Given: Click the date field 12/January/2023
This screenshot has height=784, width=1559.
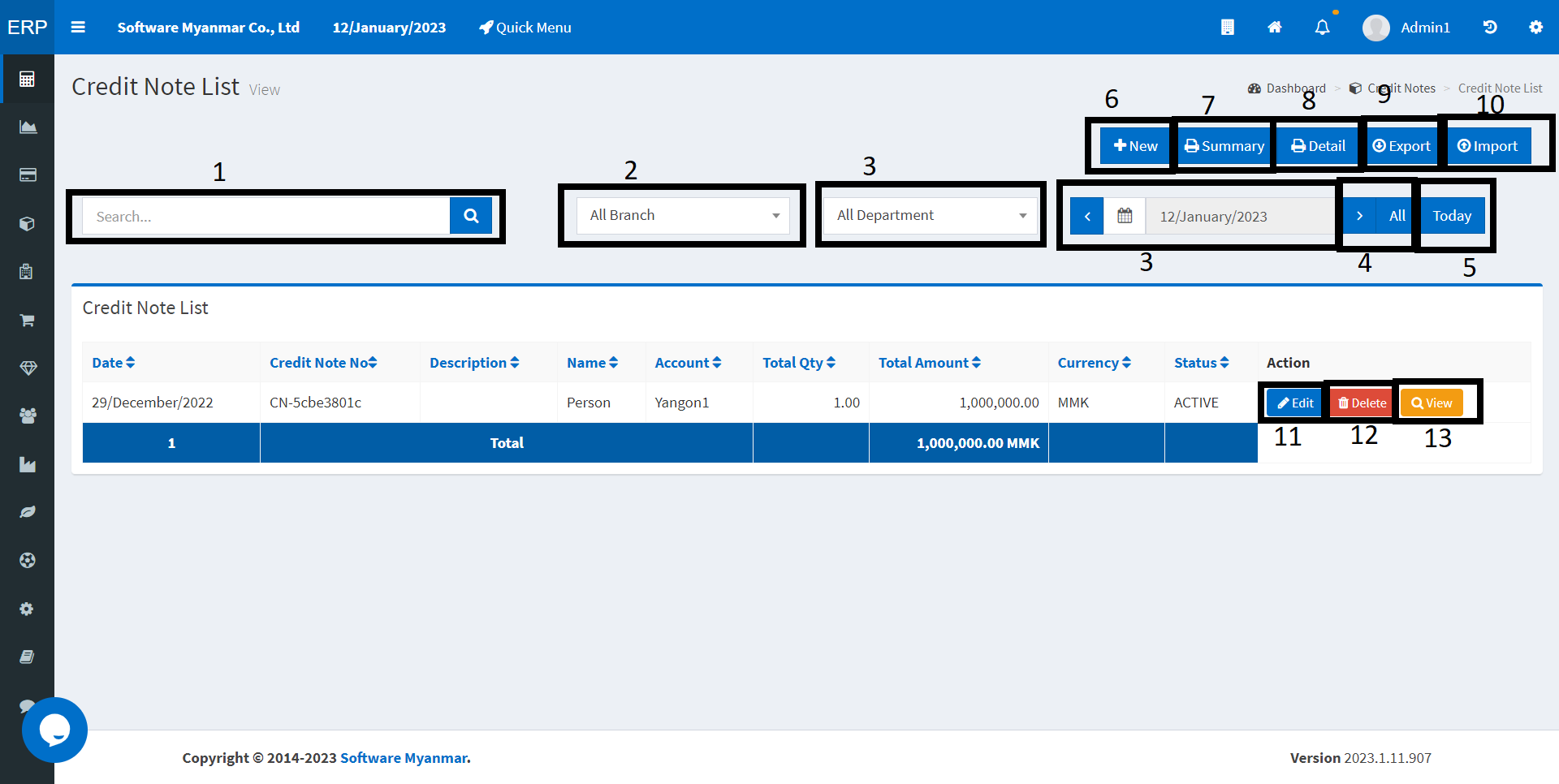Looking at the screenshot, I should 1239,217.
